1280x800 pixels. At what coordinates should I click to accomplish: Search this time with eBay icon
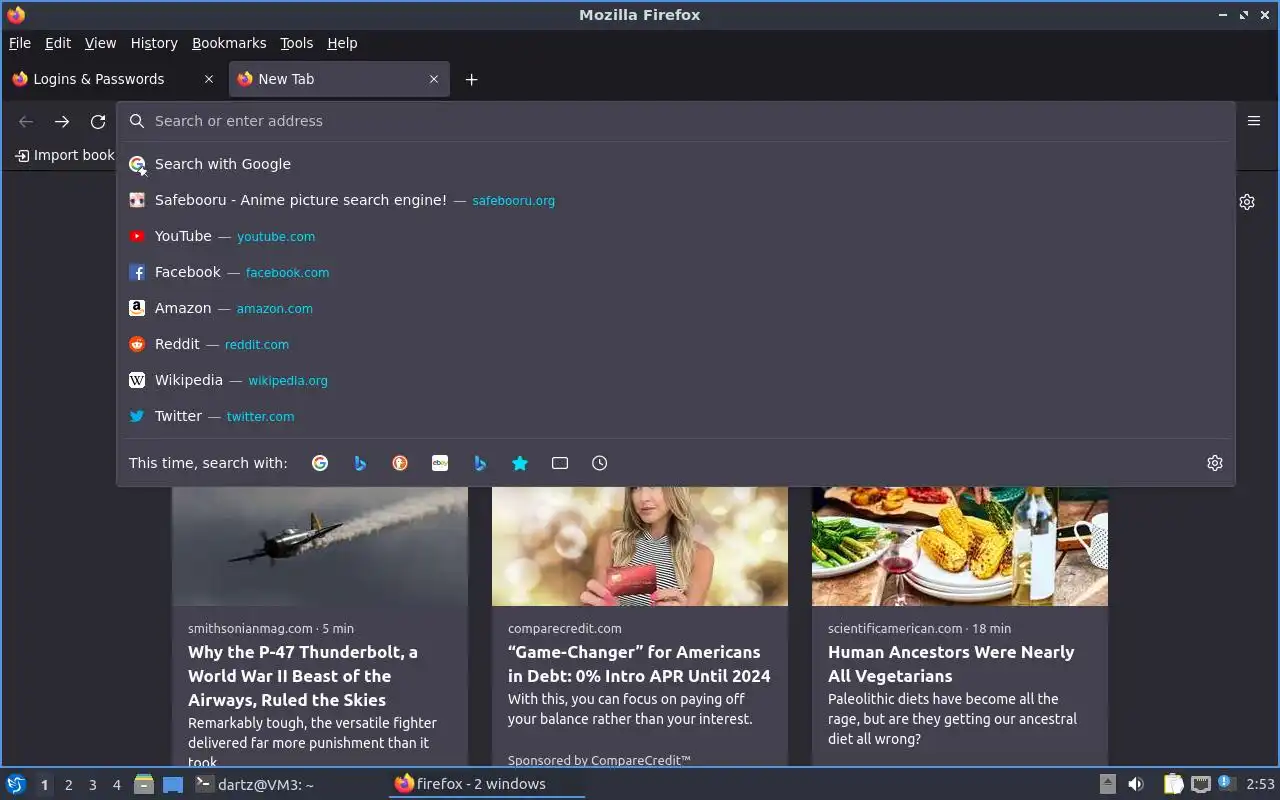pos(440,463)
